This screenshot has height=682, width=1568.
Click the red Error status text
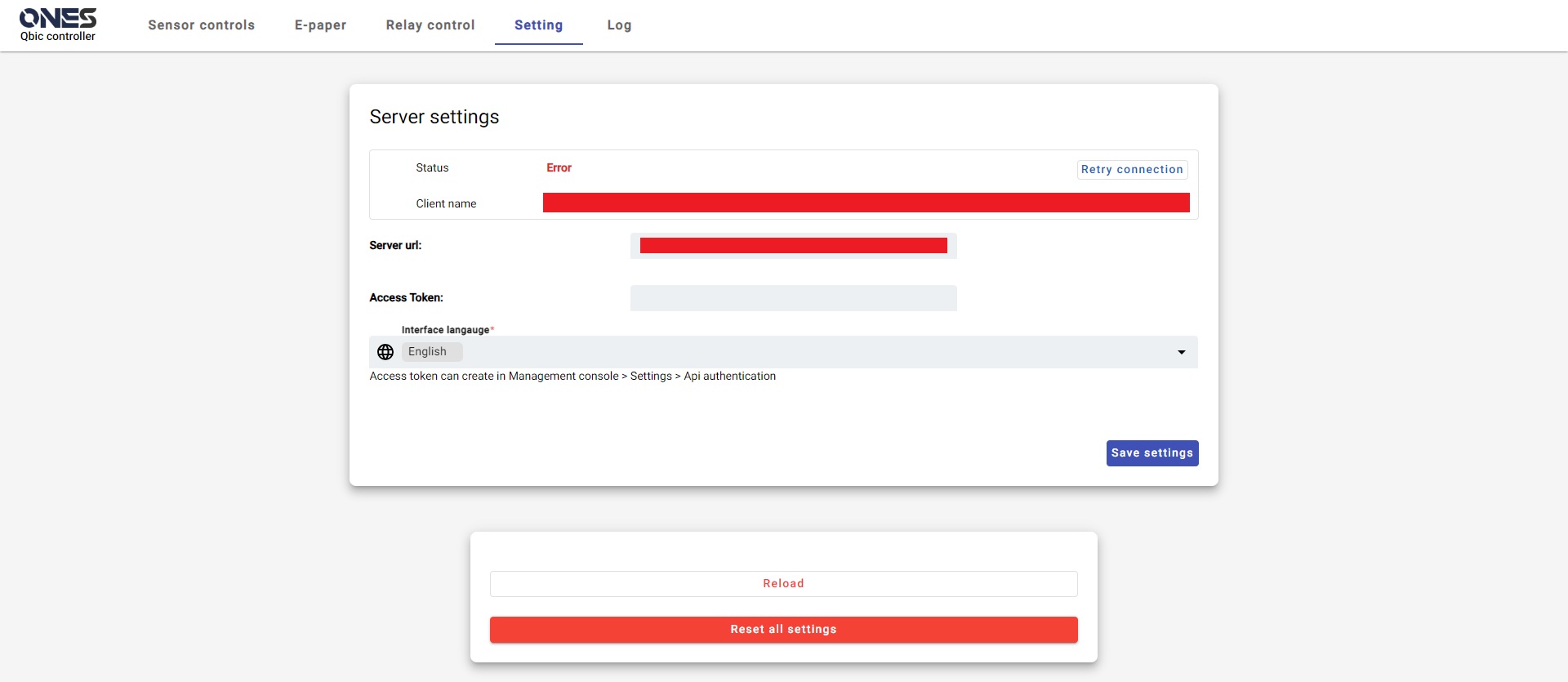point(559,167)
